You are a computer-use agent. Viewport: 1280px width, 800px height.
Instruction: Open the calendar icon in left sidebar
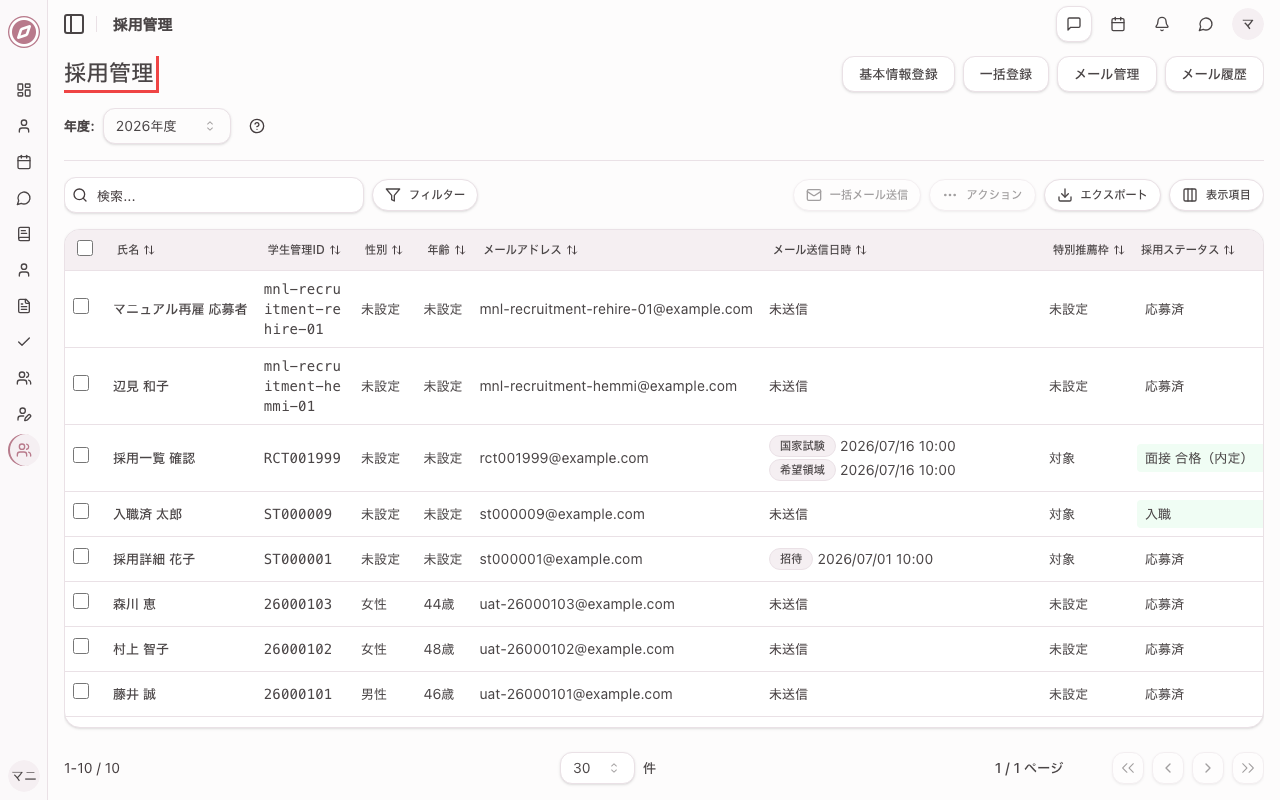point(24,162)
